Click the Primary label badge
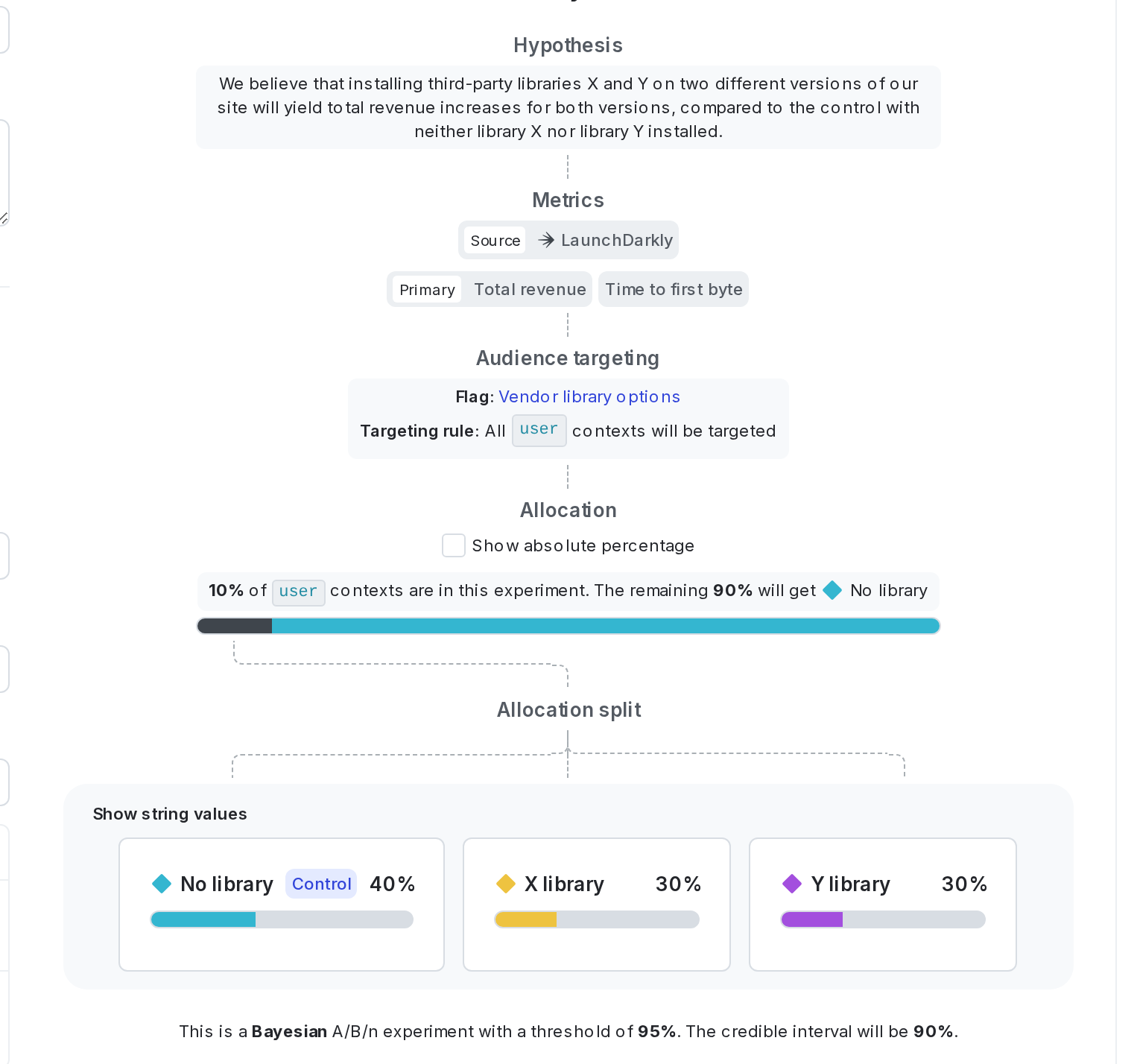Viewport: 1137px width, 1064px height. tap(427, 289)
